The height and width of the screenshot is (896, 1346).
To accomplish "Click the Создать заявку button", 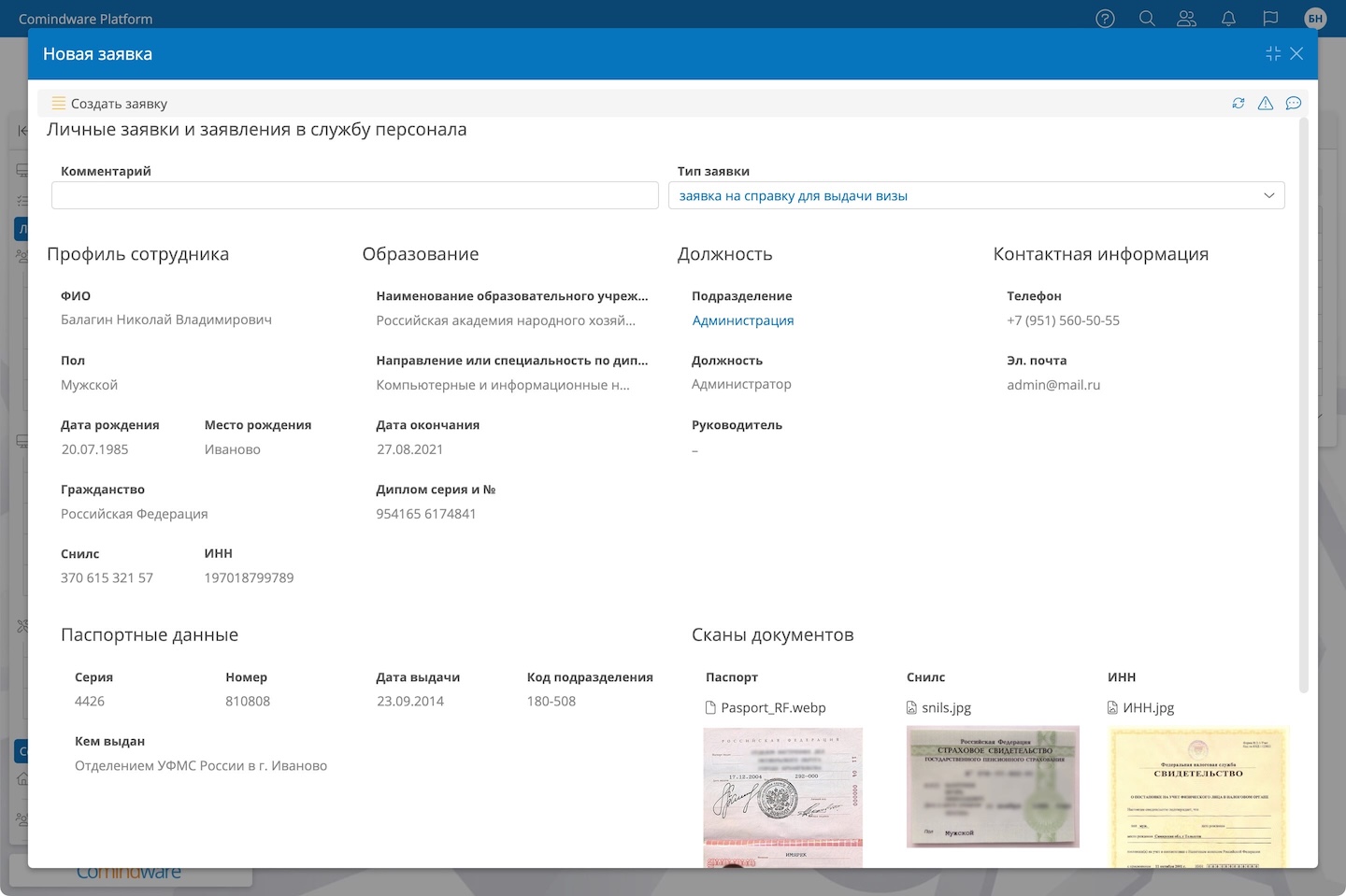I will [110, 104].
